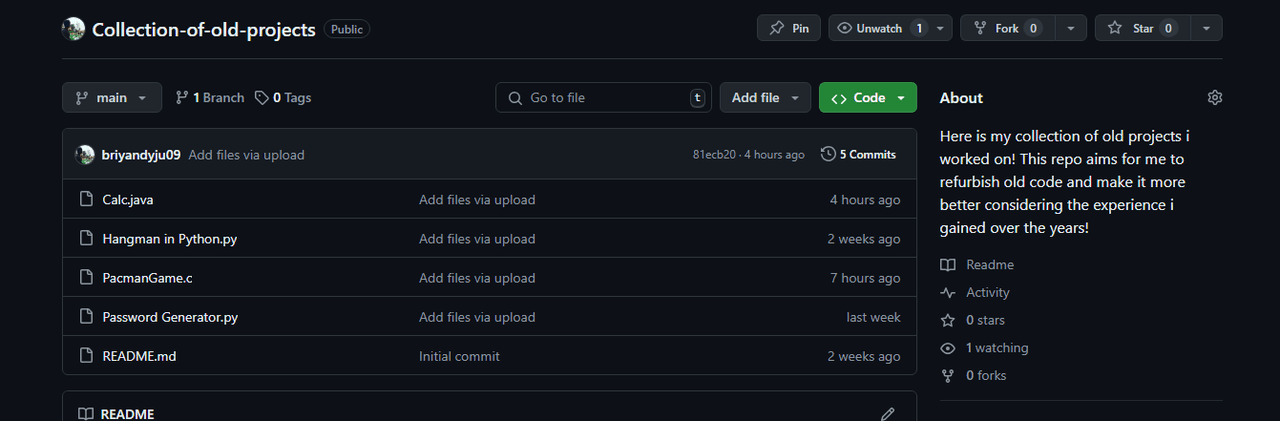The height and width of the screenshot is (421, 1280).
Task: Open the star lists dropdown arrow
Action: [1207, 29]
